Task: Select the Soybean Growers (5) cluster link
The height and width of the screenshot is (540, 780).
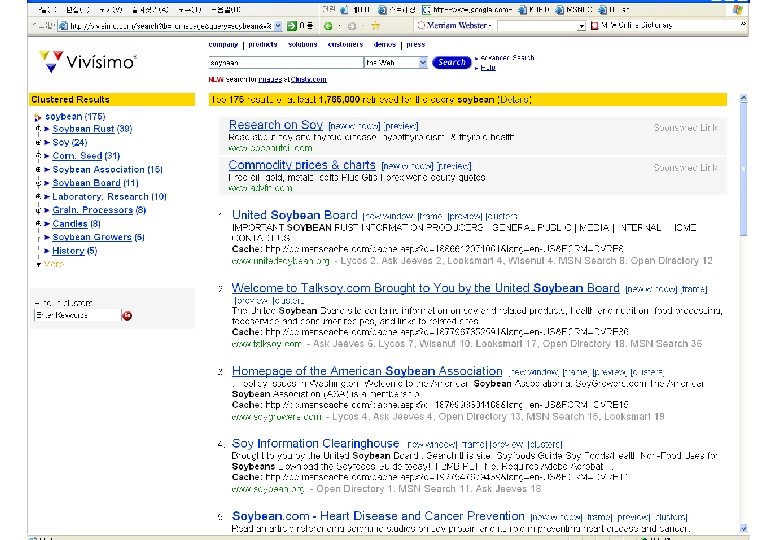Action: pos(98,238)
